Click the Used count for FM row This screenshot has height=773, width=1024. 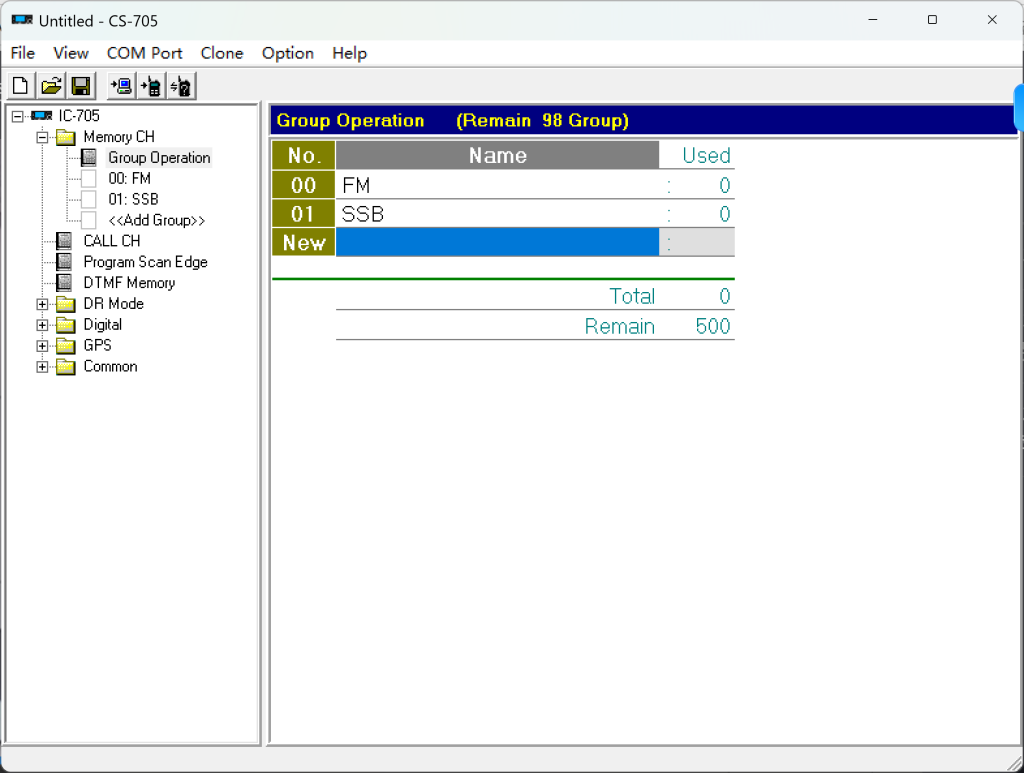click(x=724, y=185)
